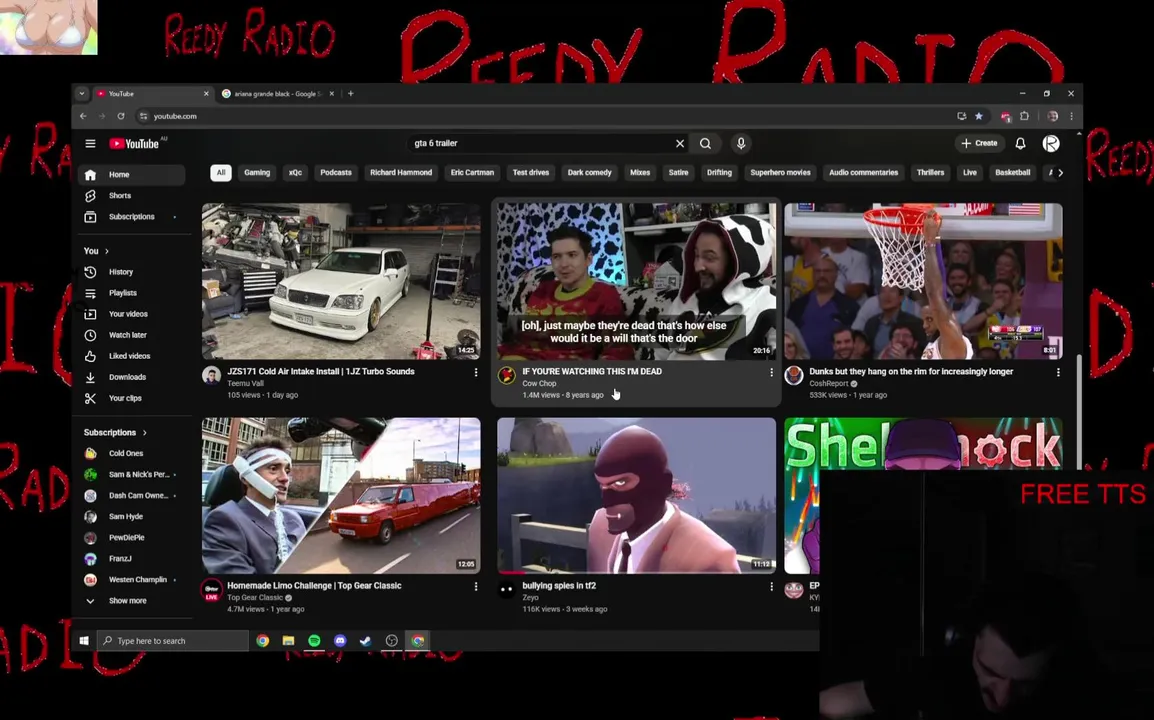This screenshot has width=1154, height=720.
Task: Start voice search with microphone icon
Action: click(x=741, y=144)
